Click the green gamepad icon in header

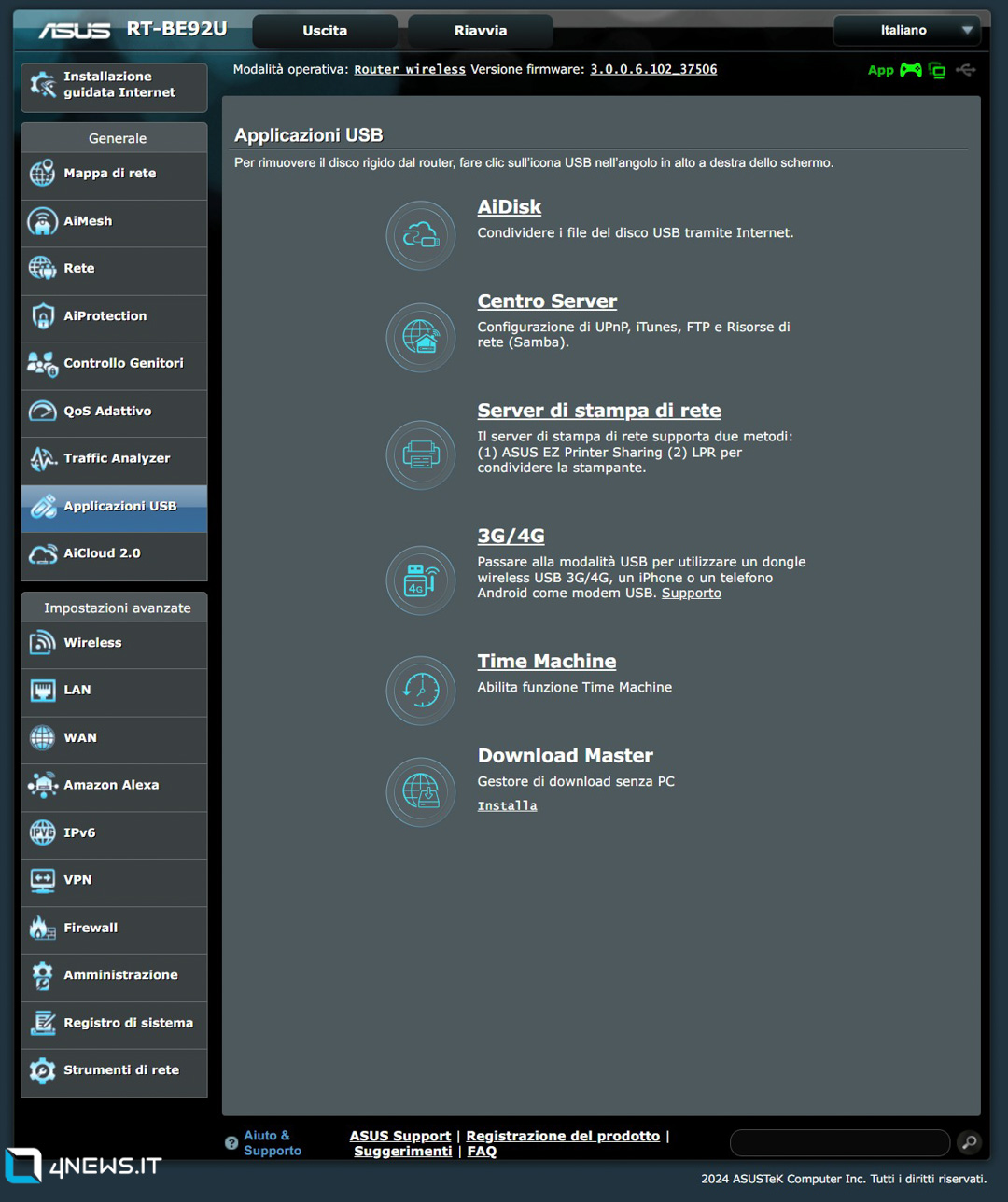(x=911, y=70)
